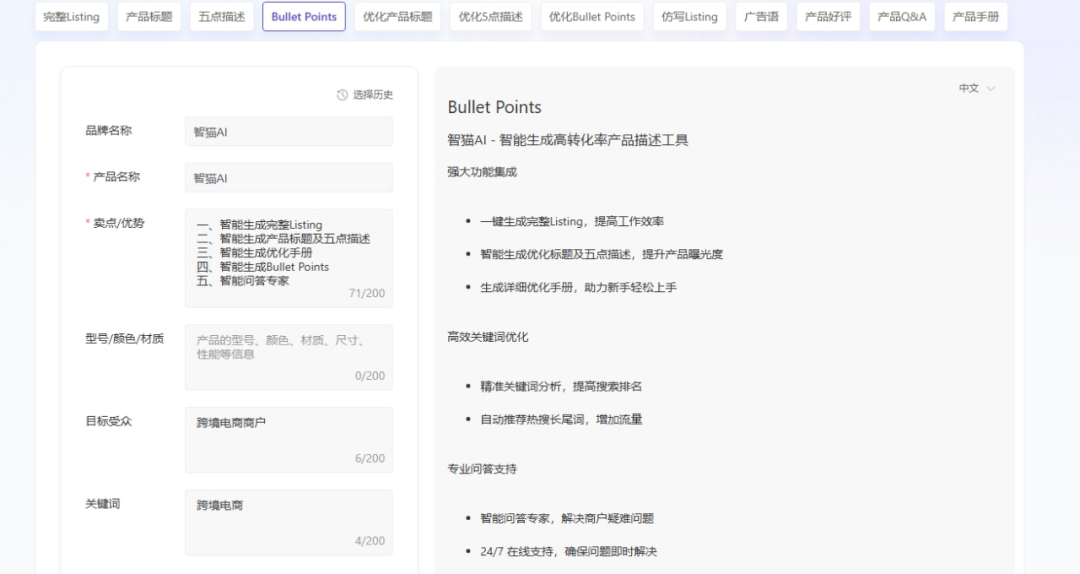Expand the 中文 language dropdown
The height and width of the screenshot is (574, 1080).
tap(977, 88)
